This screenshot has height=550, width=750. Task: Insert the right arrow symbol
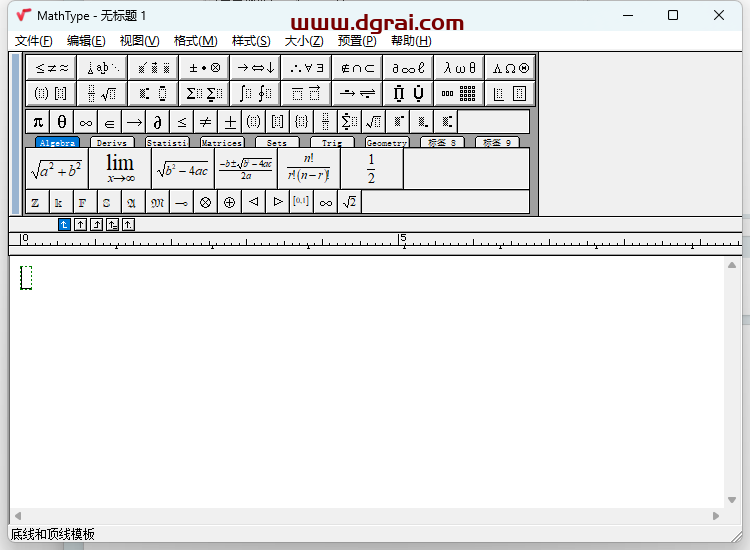(134, 122)
